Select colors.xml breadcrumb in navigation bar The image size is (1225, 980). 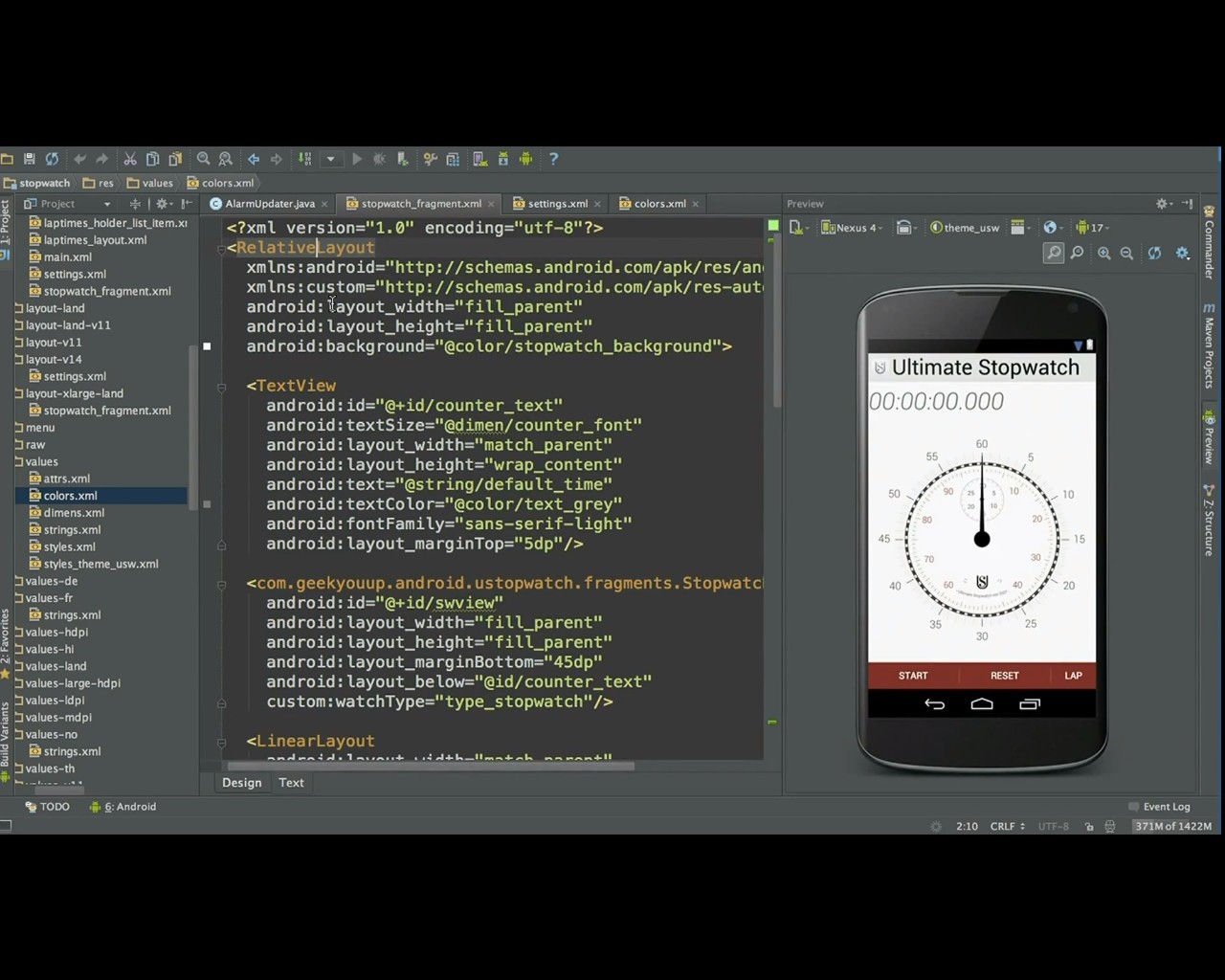tap(220, 183)
